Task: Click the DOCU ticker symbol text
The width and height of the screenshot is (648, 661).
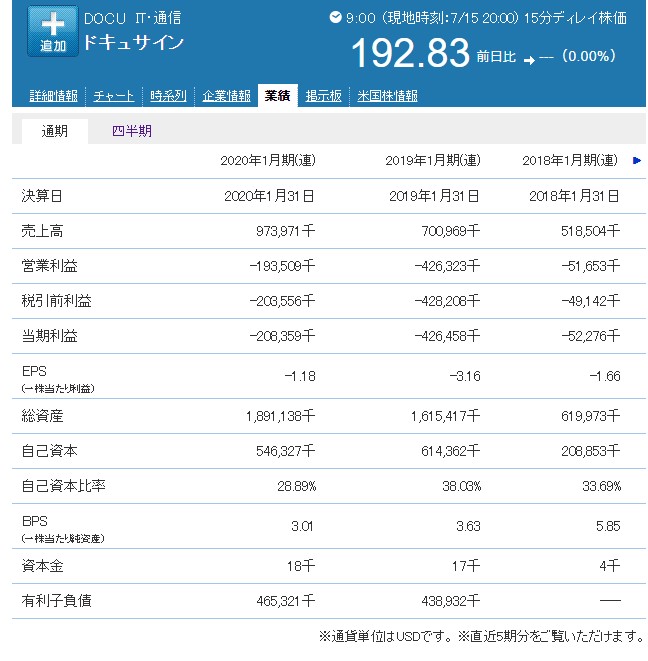Action: point(105,19)
